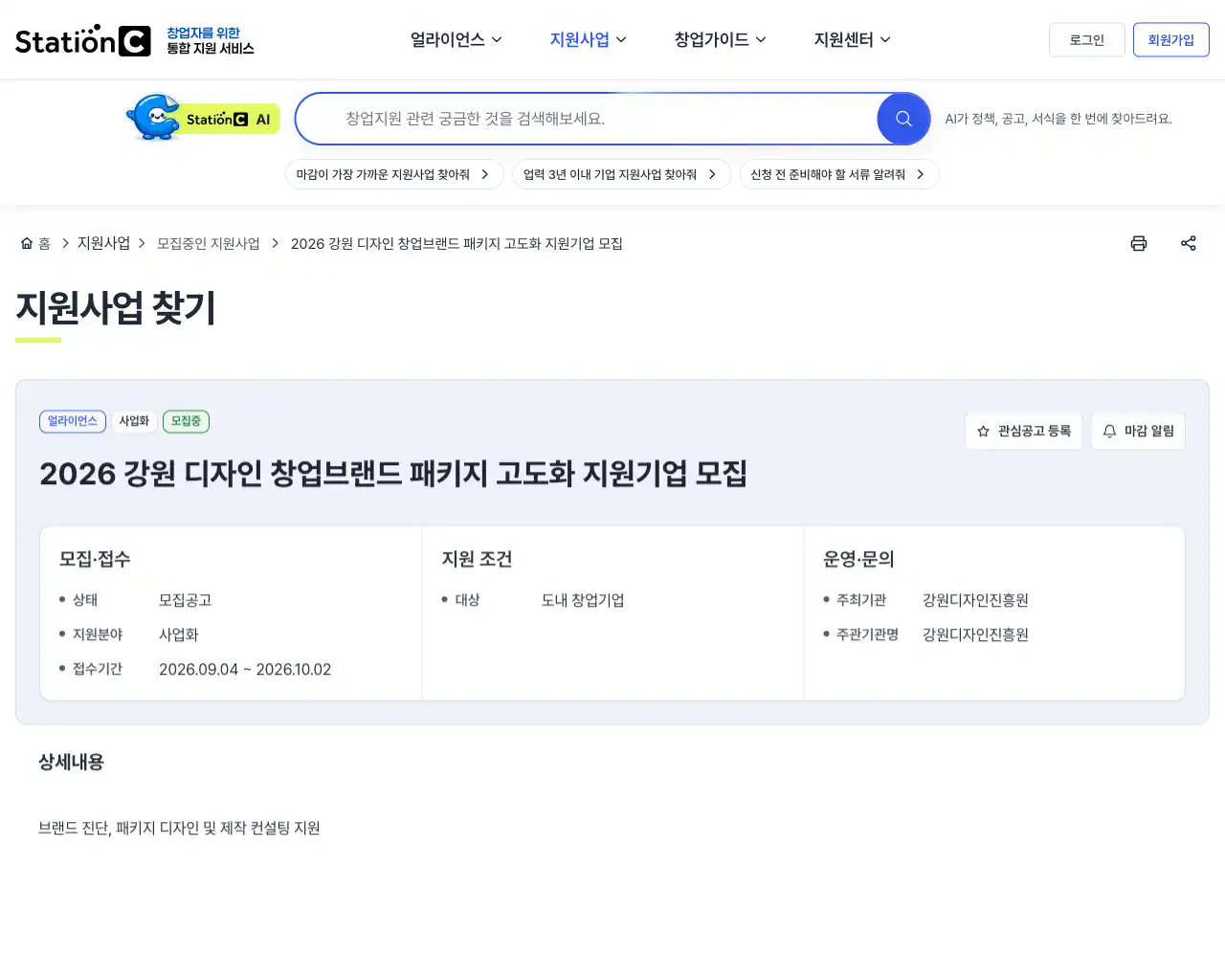Click the 사업화 tag badge
1225x980 pixels.
tap(134, 421)
